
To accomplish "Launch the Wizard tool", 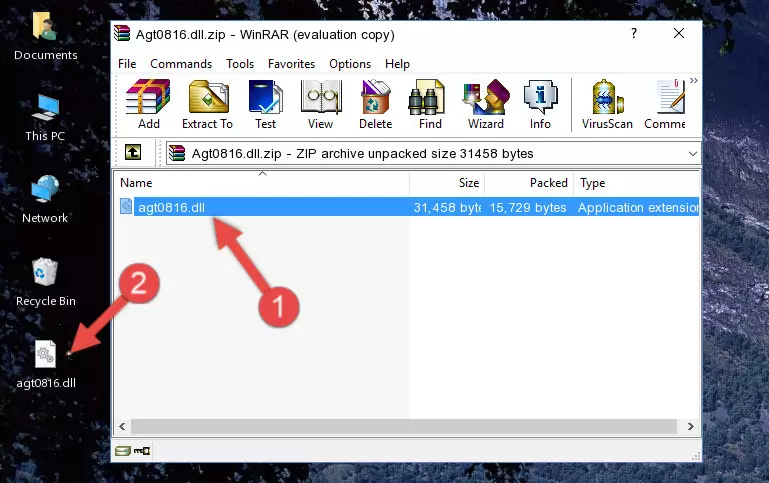I will pos(486,104).
